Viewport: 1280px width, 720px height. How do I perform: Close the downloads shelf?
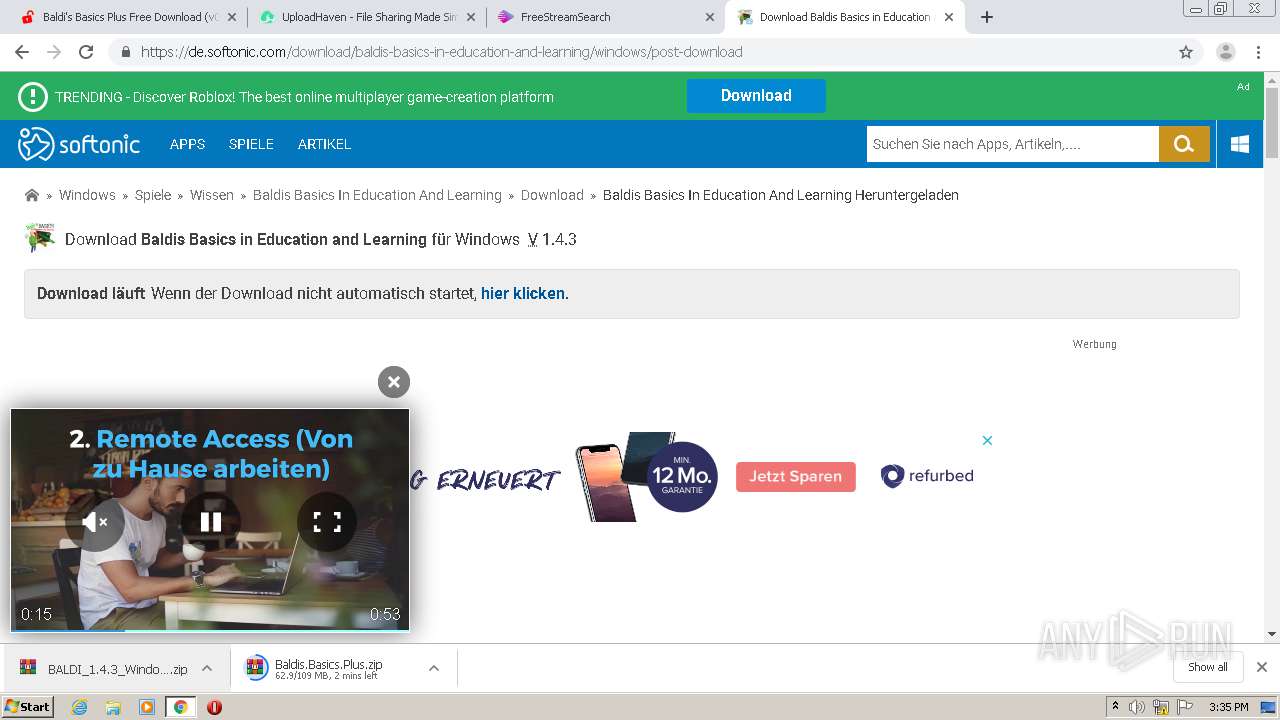1262,667
